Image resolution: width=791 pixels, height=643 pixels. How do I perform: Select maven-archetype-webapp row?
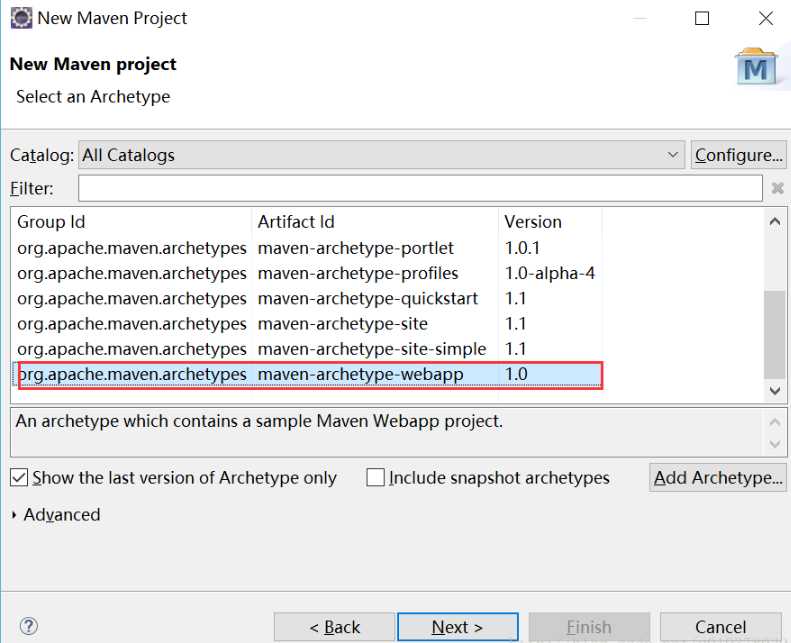tap(307, 374)
